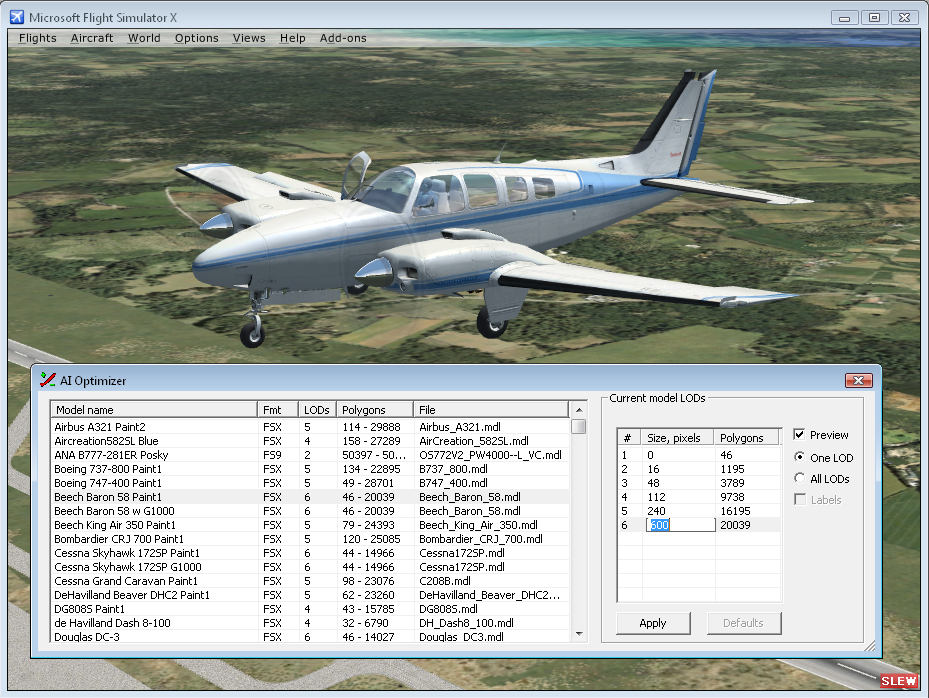Screen dimensions: 929x698
Task: Toggle the Labels checkbox
Action: [x=799, y=499]
